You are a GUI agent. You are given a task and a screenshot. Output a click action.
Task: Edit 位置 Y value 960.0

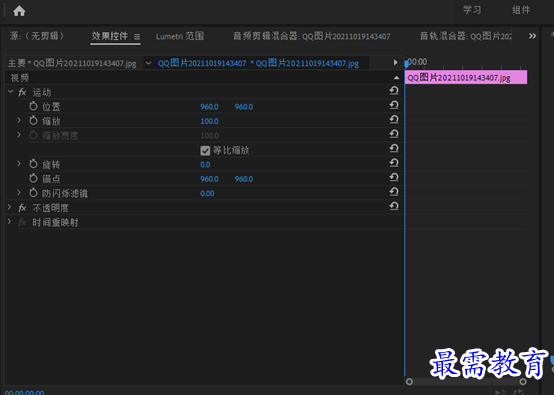click(244, 107)
